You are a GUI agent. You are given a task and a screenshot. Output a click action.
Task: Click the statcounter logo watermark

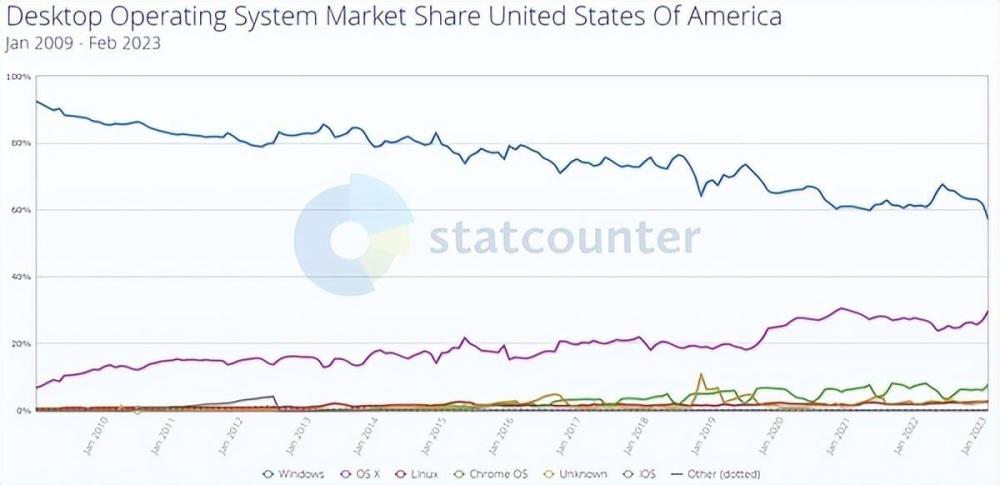pyautogui.click(x=354, y=235)
